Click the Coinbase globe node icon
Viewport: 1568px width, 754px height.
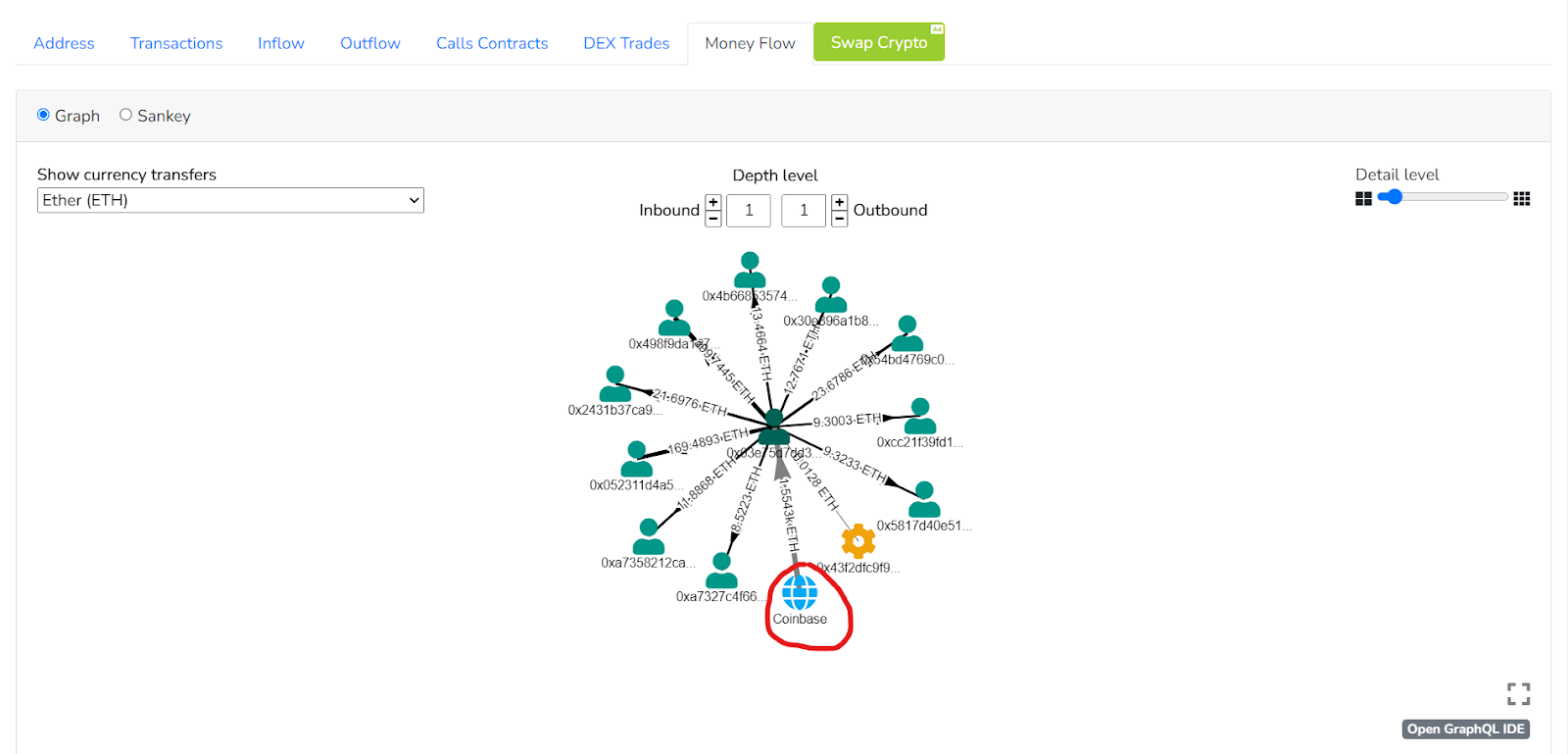799,591
